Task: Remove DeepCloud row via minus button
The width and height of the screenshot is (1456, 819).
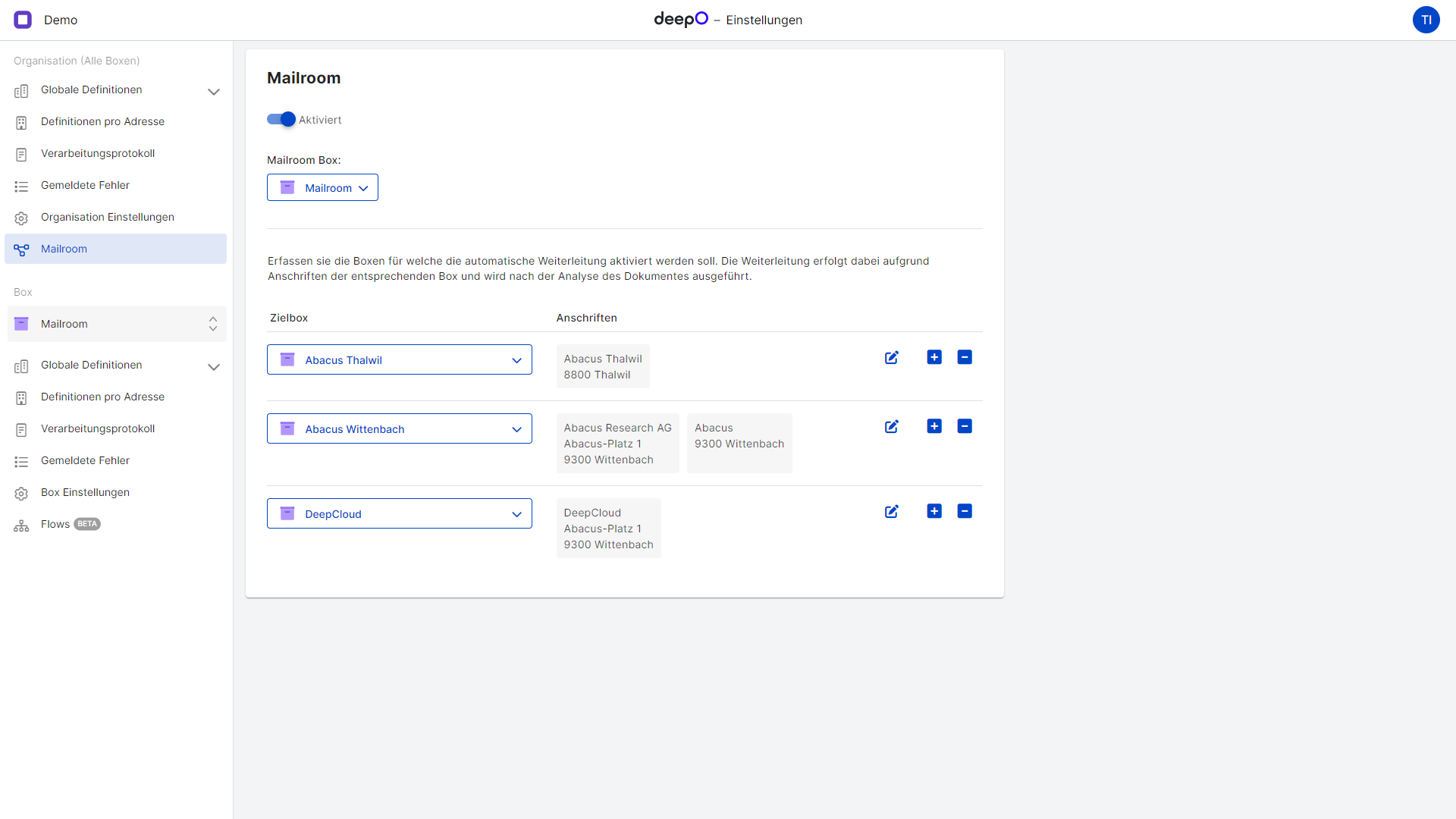Action: [x=965, y=511]
